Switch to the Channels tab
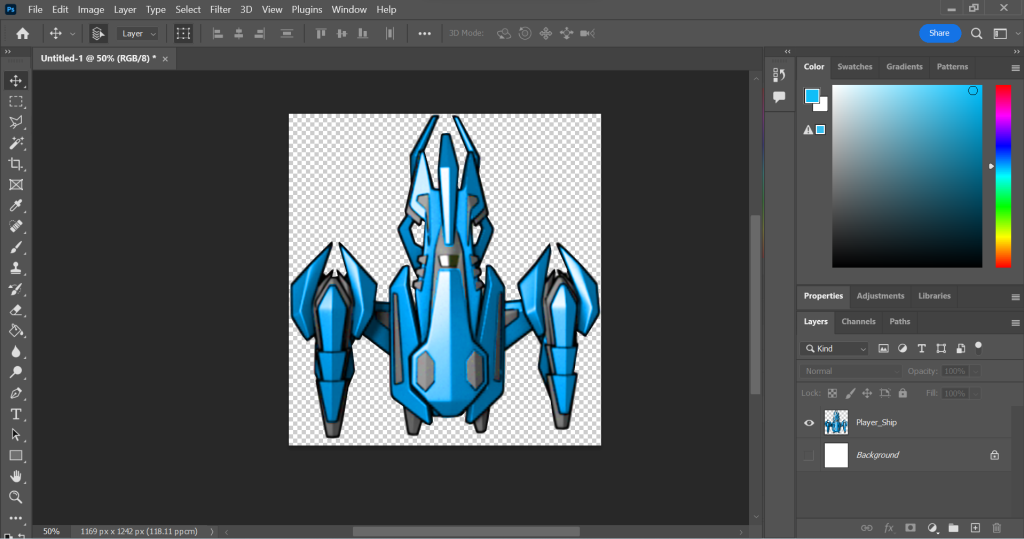 point(858,322)
